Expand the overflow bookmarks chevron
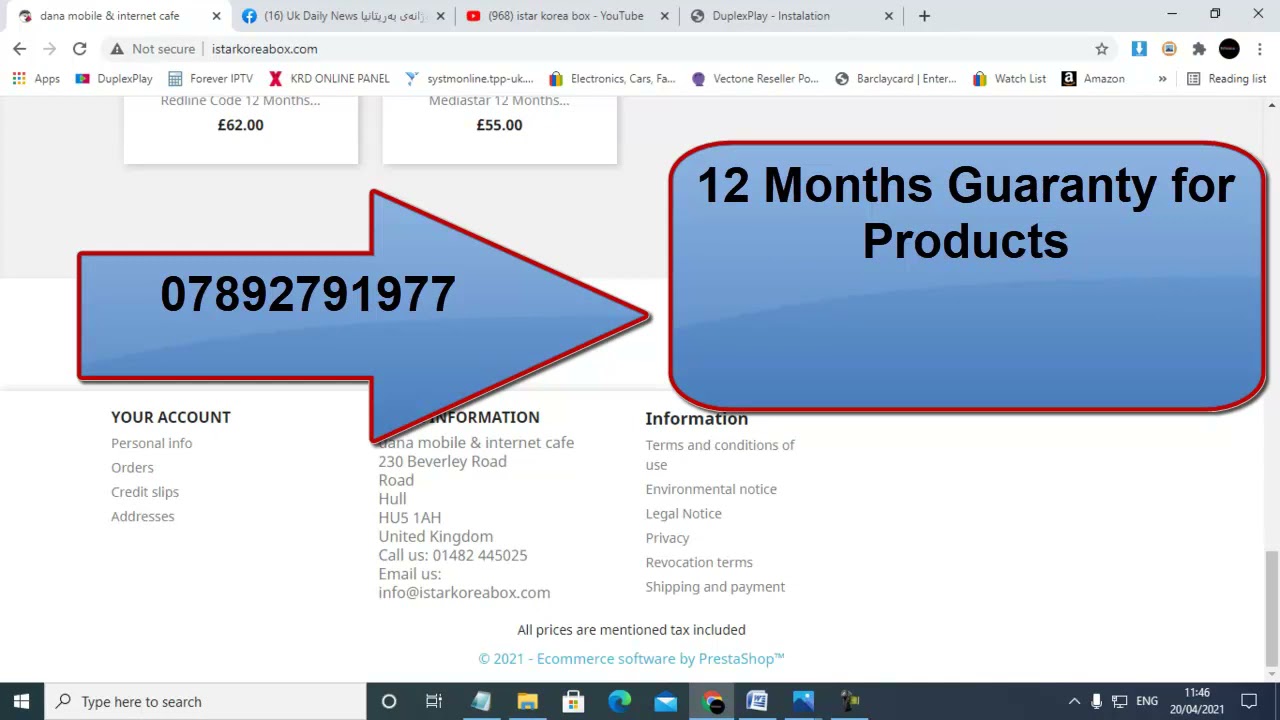The width and height of the screenshot is (1280, 720). click(x=1162, y=79)
